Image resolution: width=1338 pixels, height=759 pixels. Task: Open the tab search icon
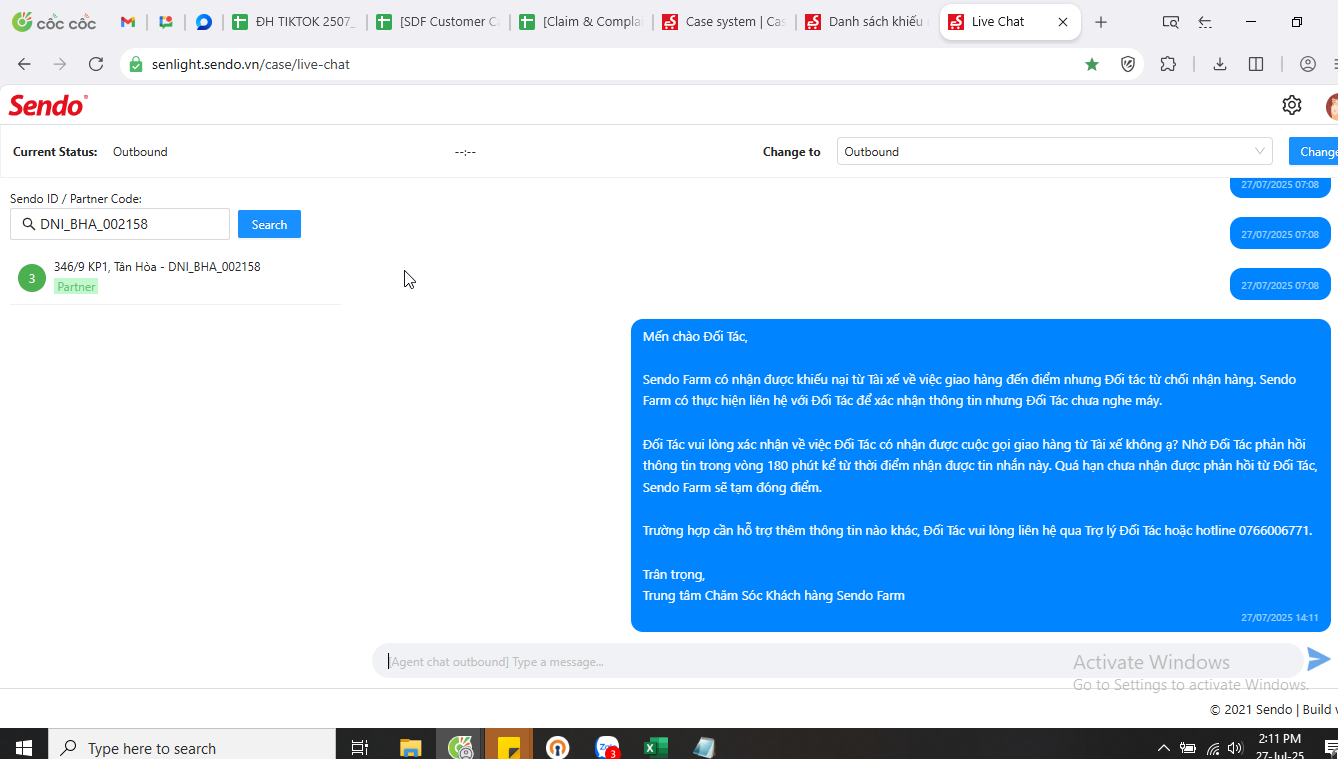click(1171, 22)
